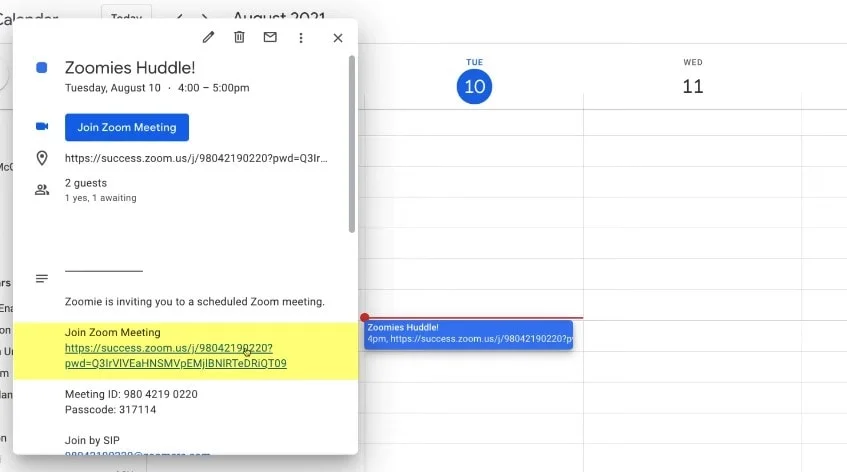Click Meeting ID: 980 4219 0220
Screen dimensions: 847x472
[131, 394]
